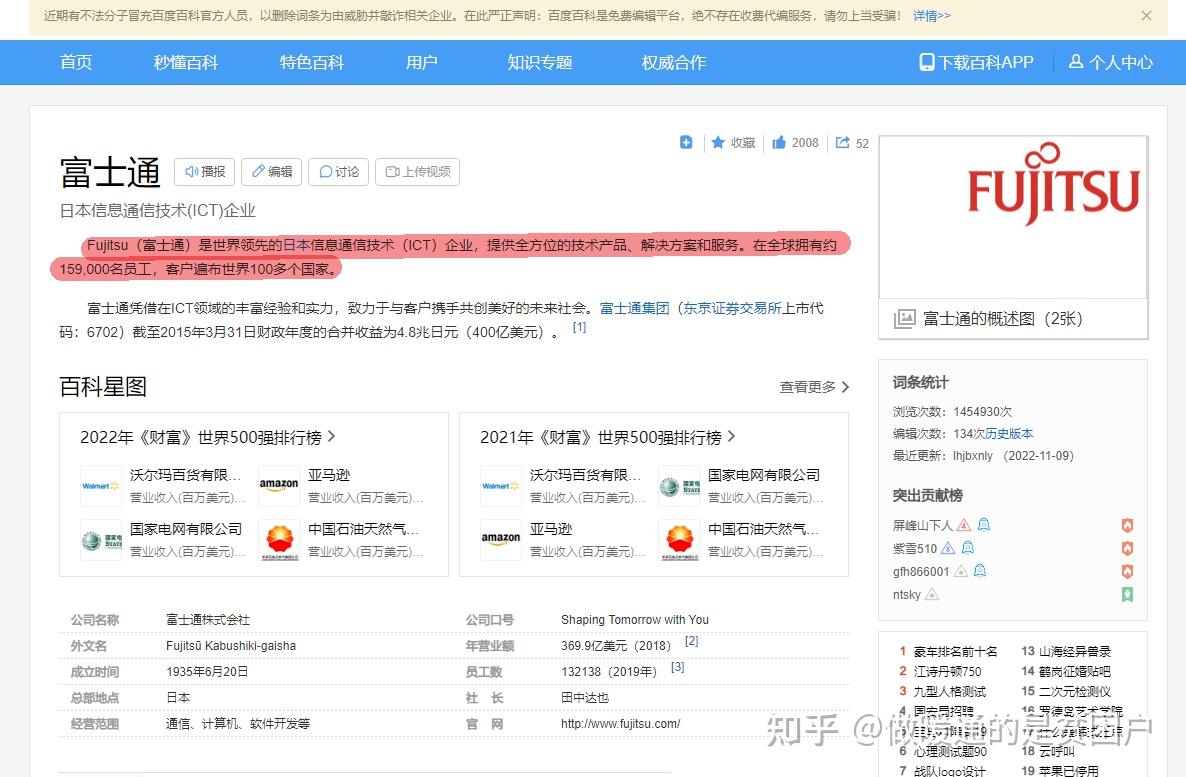1186x777 pixels.
Task: Click triangle badge next to 紫雪510
Action: pyautogui.click(x=948, y=548)
